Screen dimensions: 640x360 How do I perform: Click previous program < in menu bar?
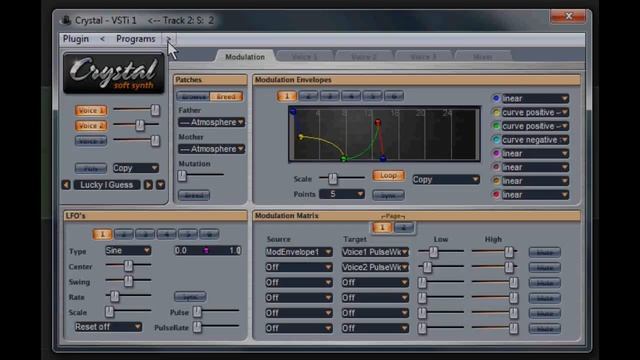tap(102, 39)
